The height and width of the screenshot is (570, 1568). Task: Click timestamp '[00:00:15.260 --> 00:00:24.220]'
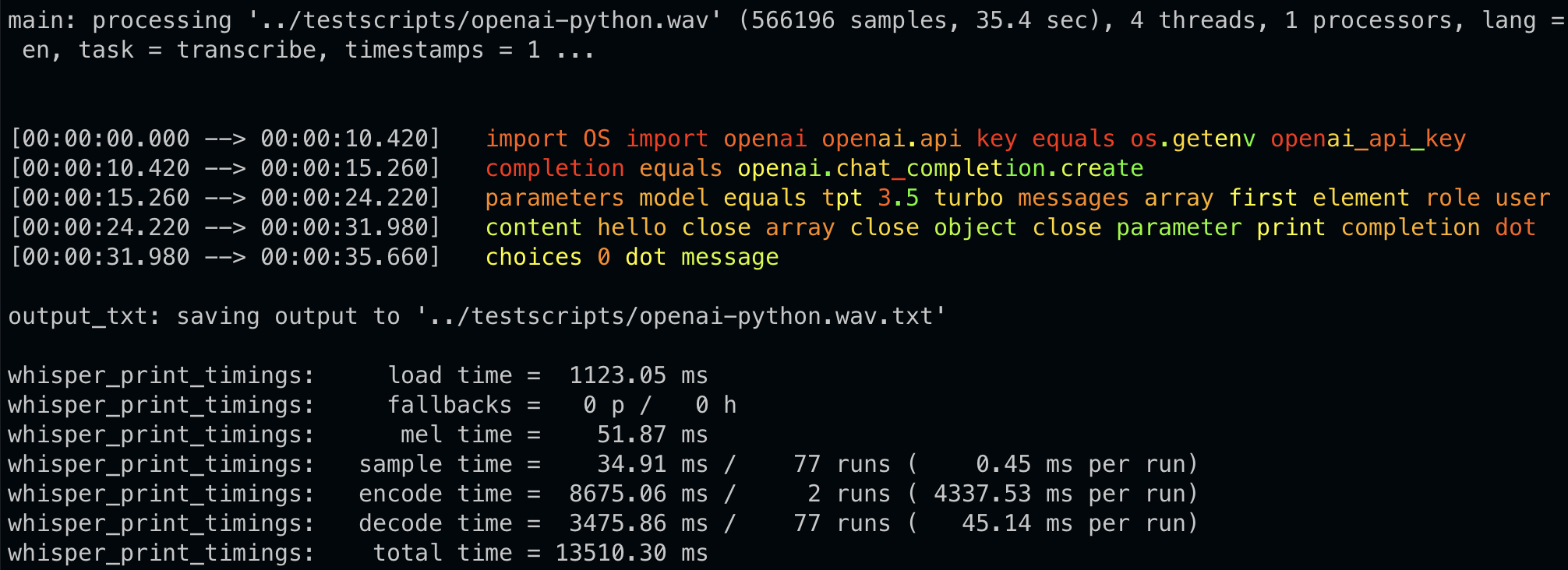[225, 199]
